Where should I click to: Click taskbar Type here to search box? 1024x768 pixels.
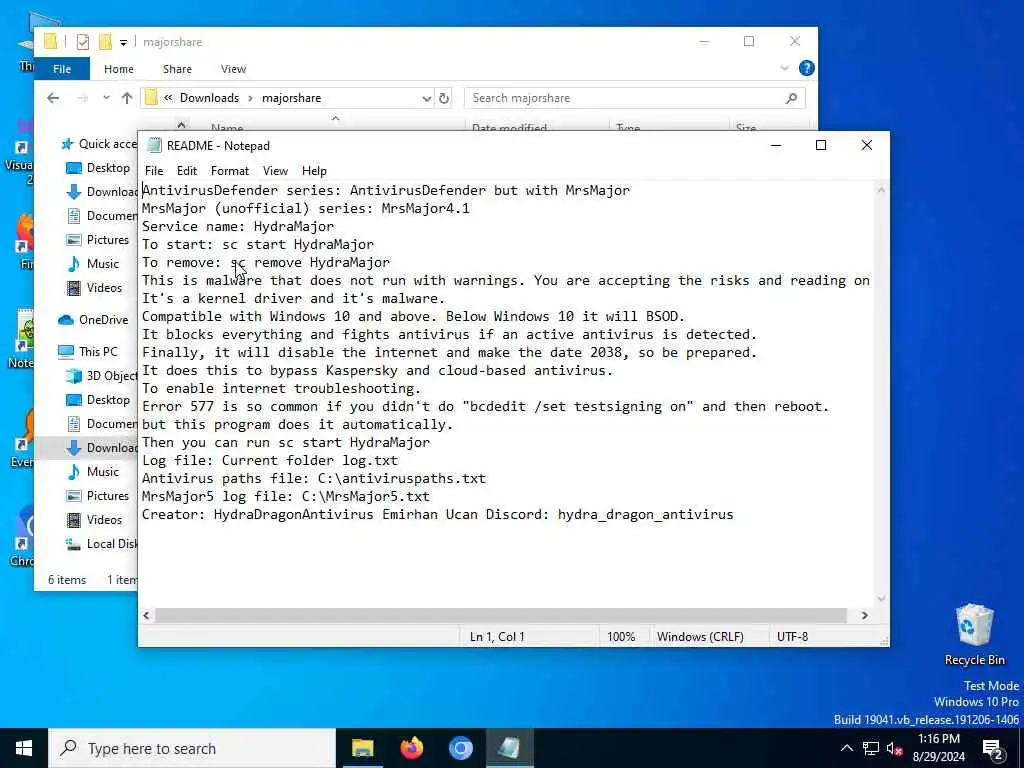pyautogui.click(x=192, y=748)
